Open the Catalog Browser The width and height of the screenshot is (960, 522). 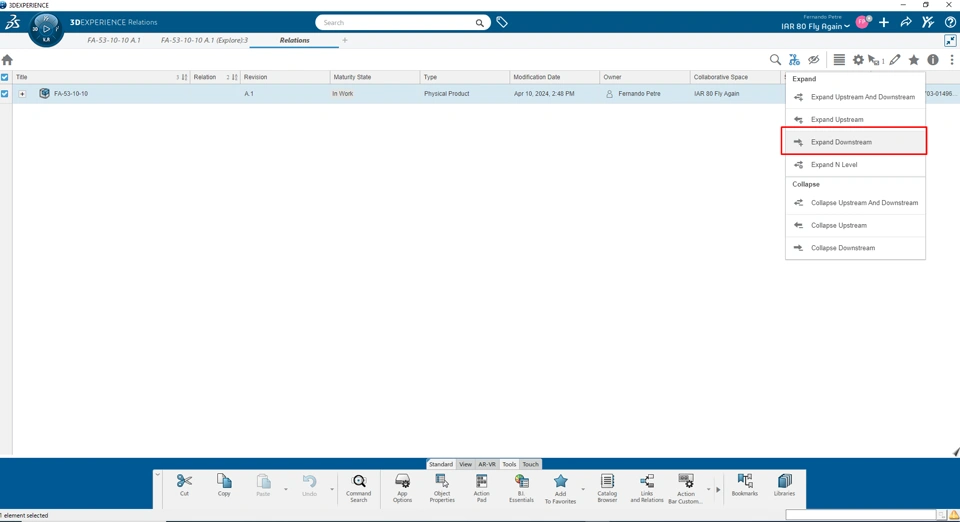(x=607, y=488)
